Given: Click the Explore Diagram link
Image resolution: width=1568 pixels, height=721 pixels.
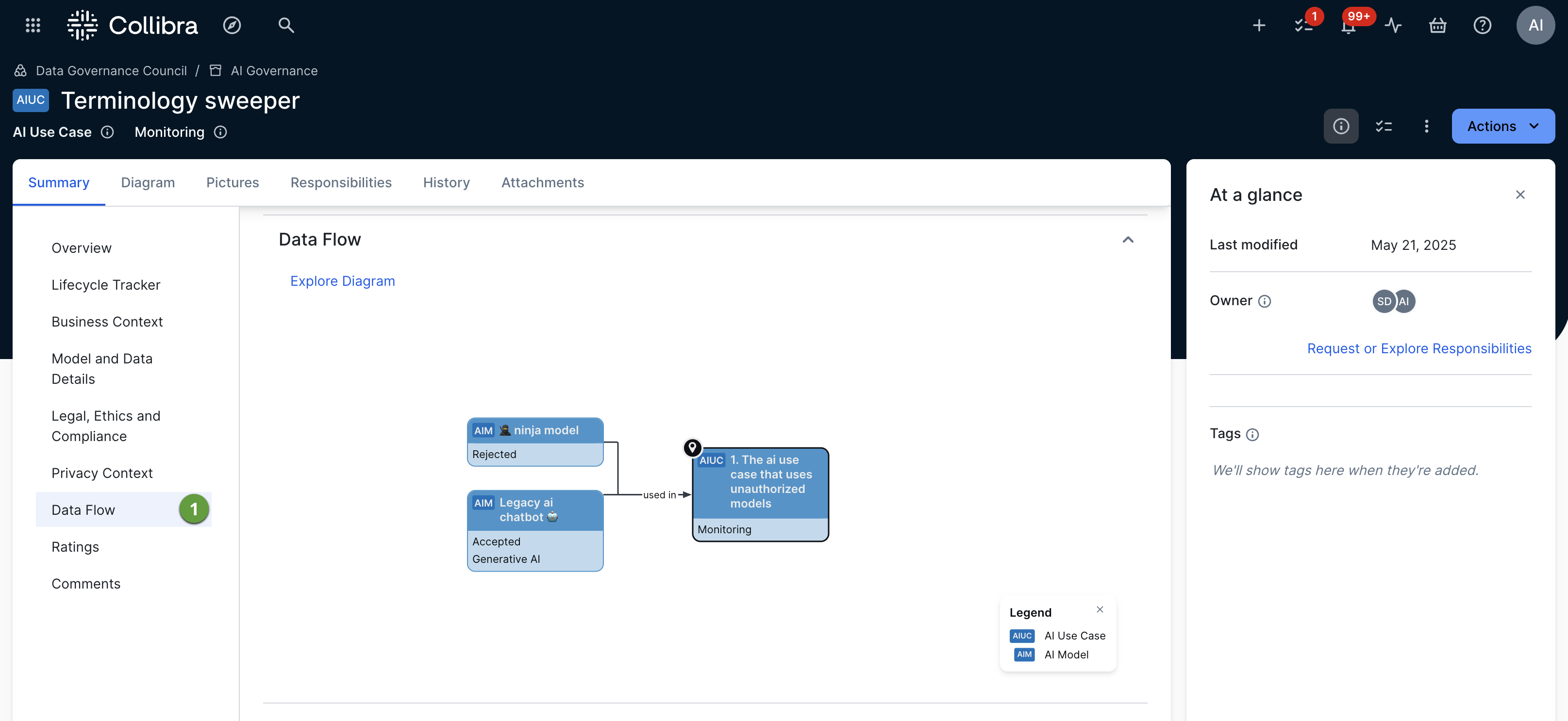Looking at the screenshot, I should (342, 281).
